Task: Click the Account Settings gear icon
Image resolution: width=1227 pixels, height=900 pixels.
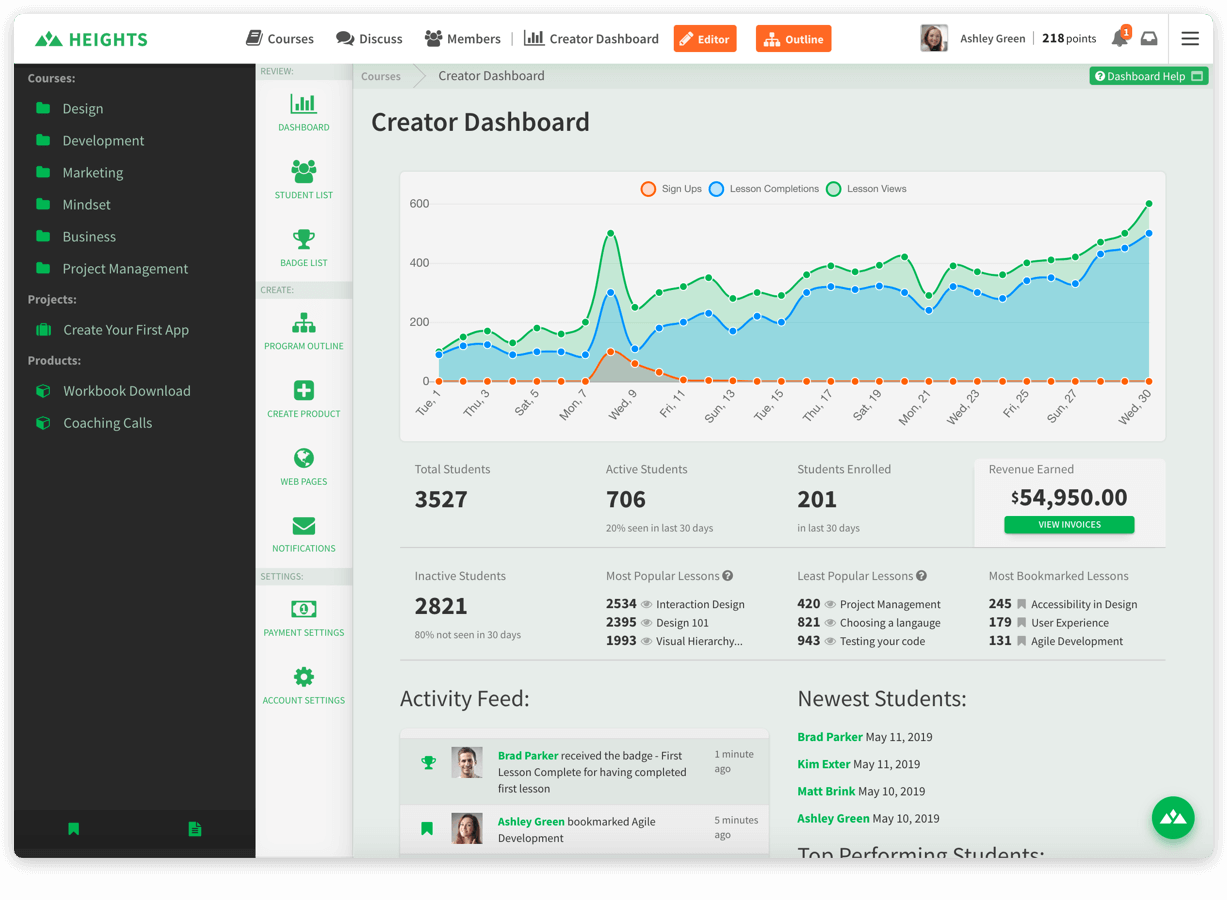Action: [x=303, y=676]
